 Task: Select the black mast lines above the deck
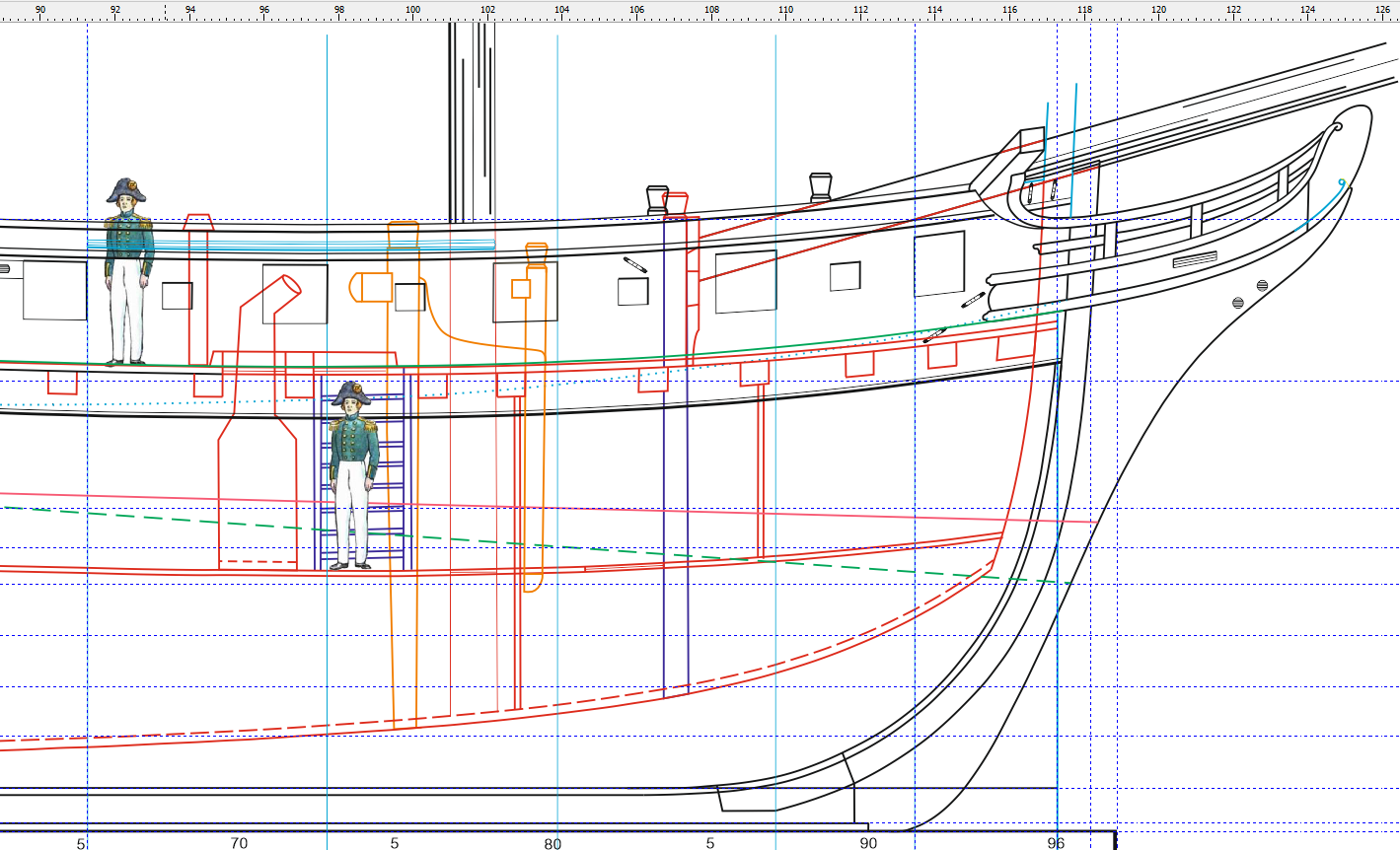pos(471,122)
